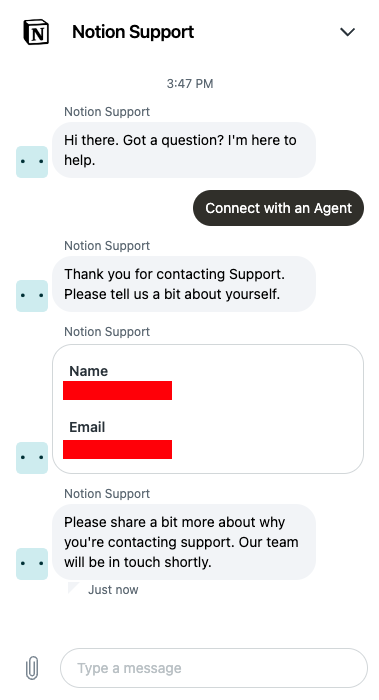Click bot avatar beside the Name/Email card
Screen dimensions: 379x700
coord(32,458)
